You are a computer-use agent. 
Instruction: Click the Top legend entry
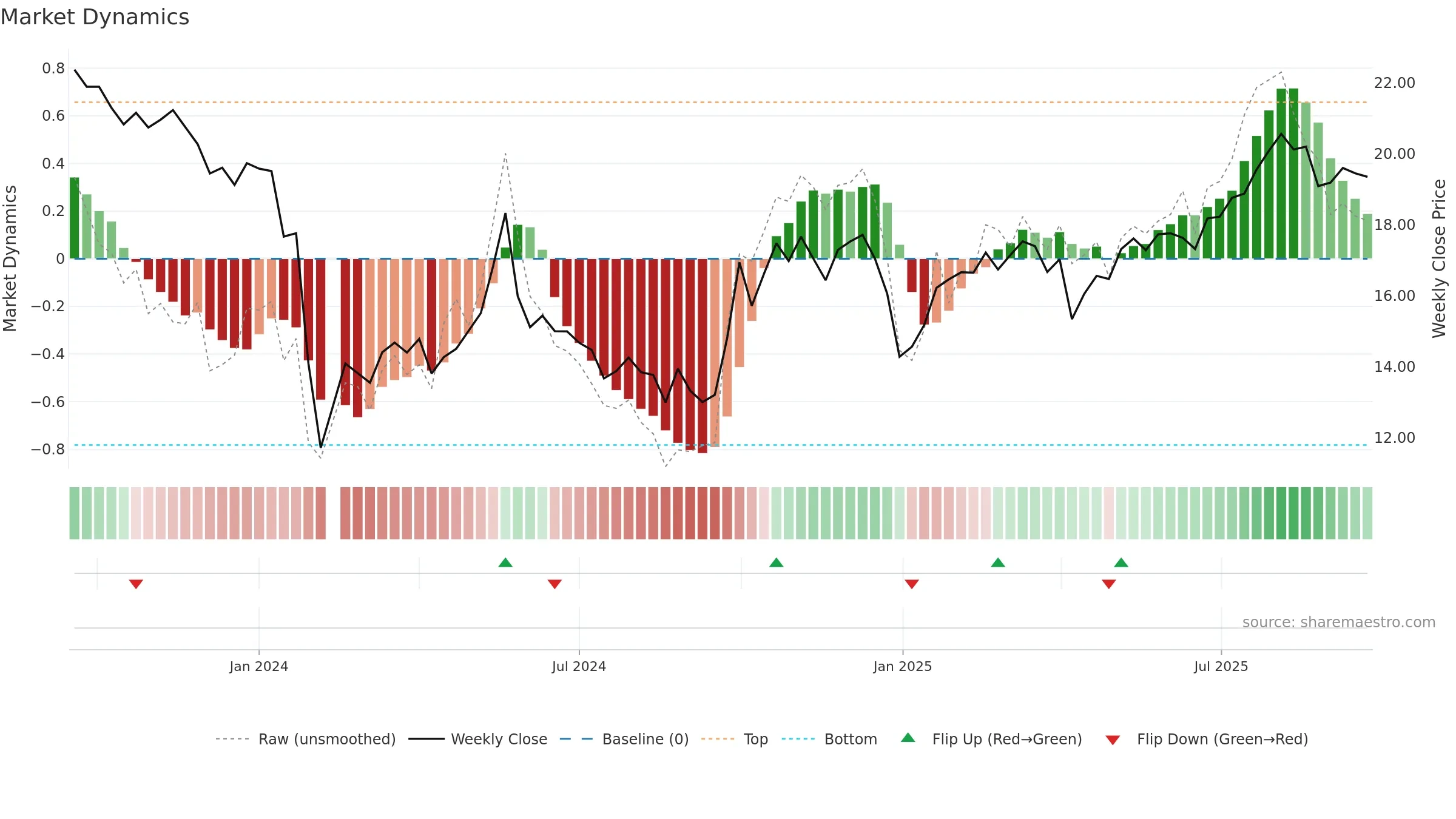pos(735,739)
